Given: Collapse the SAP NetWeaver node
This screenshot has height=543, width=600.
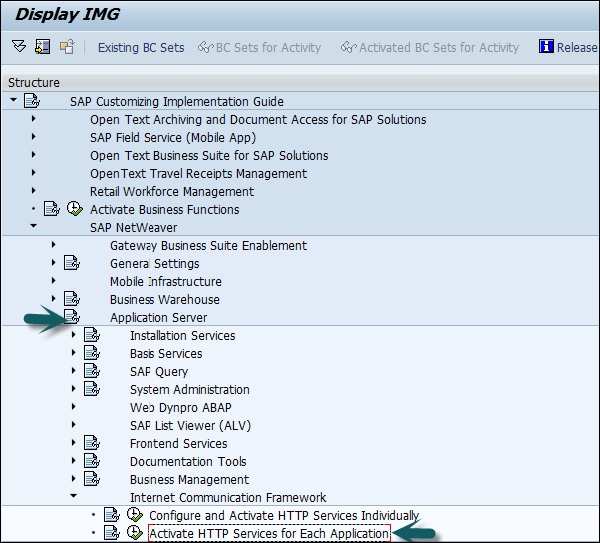Looking at the screenshot, I should [33, 227].
